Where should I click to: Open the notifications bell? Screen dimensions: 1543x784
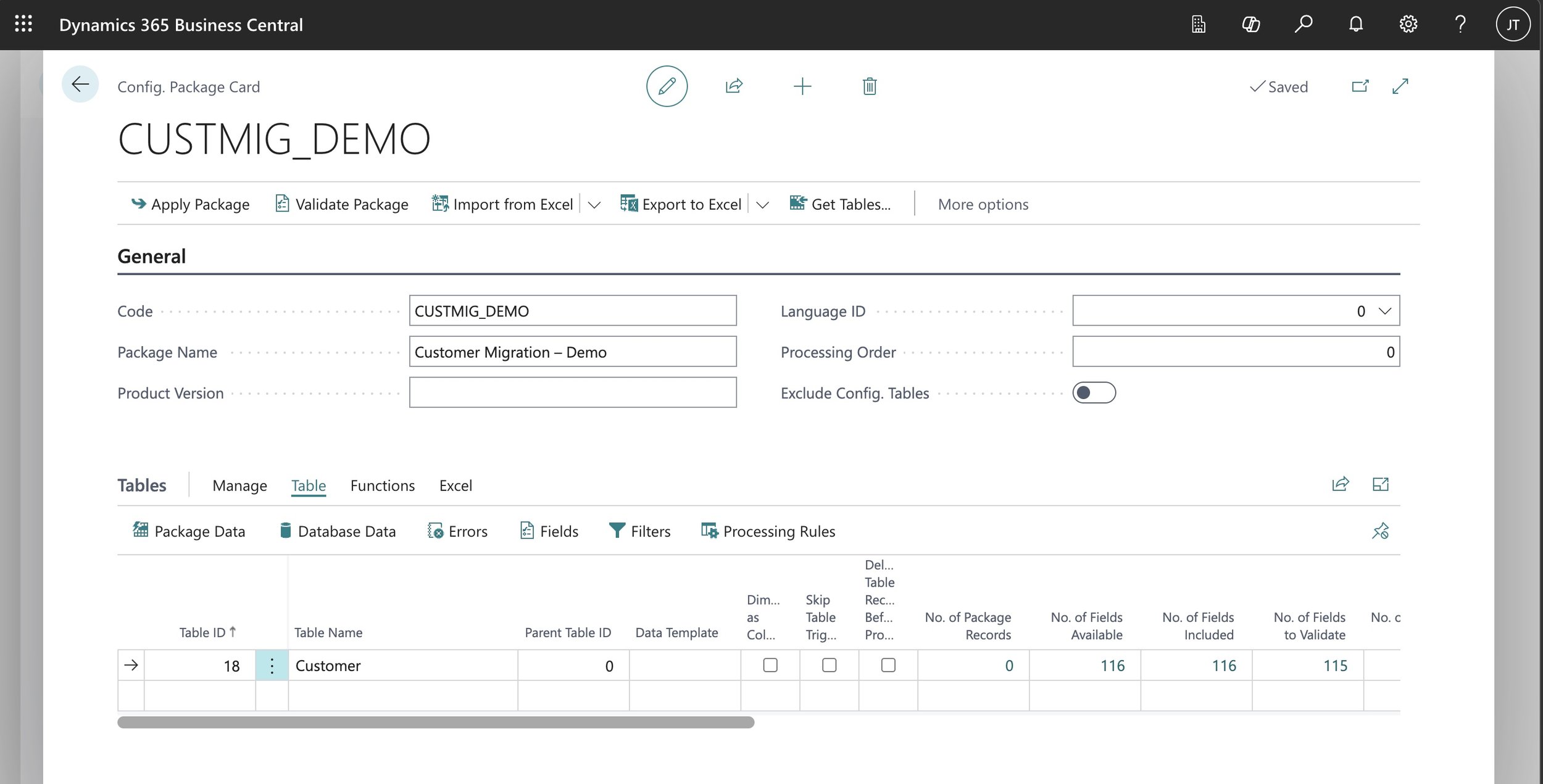[1355, 24]
